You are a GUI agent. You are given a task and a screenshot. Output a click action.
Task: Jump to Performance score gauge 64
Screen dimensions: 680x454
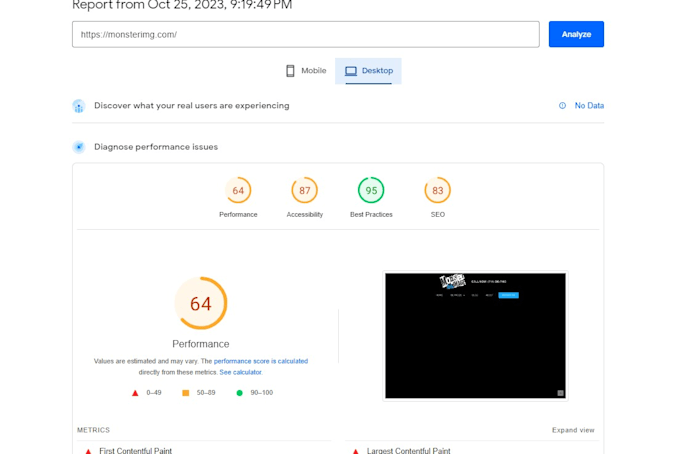(x=238, y=190)
